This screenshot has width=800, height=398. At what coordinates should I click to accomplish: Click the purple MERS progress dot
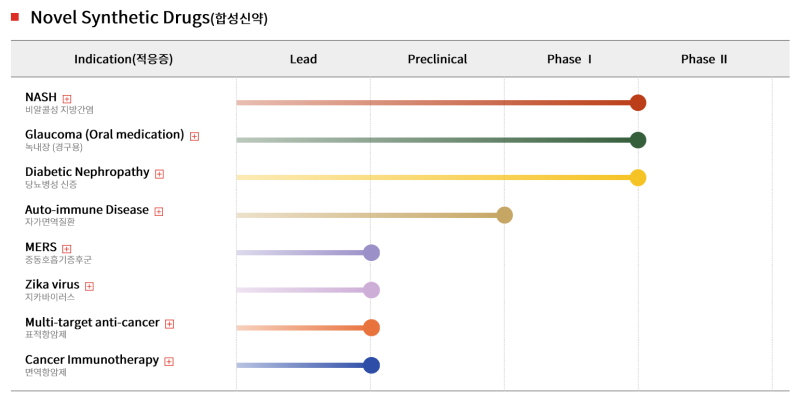371,253
